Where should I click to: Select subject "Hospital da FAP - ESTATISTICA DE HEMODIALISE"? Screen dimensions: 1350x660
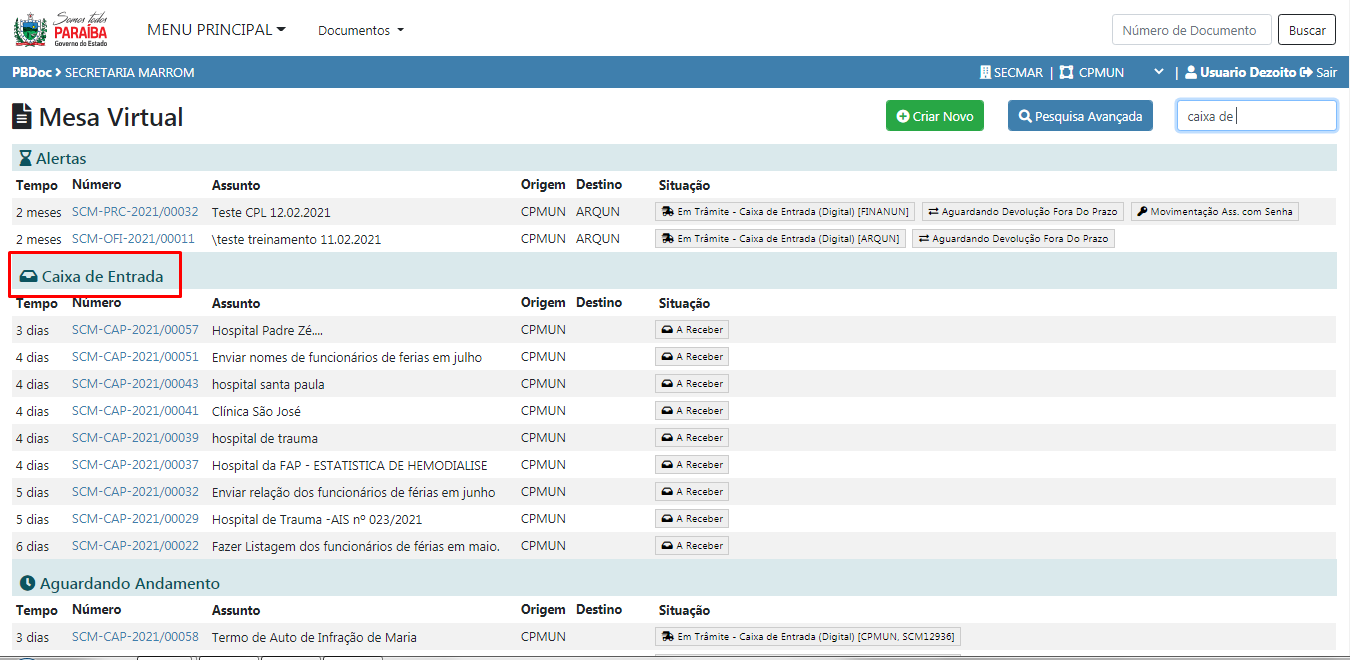(349, 465)
